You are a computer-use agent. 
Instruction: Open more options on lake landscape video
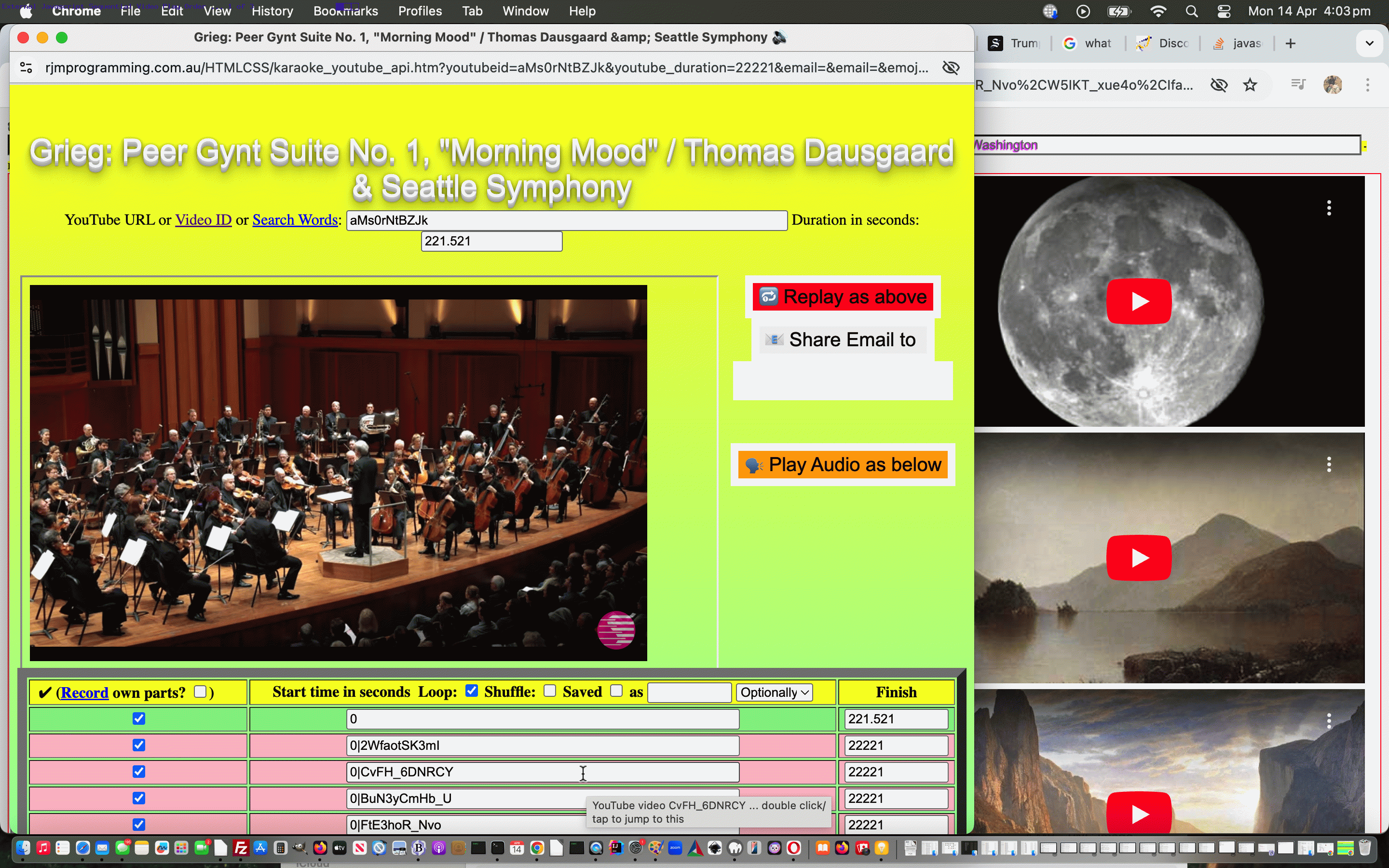[1329, 464]
